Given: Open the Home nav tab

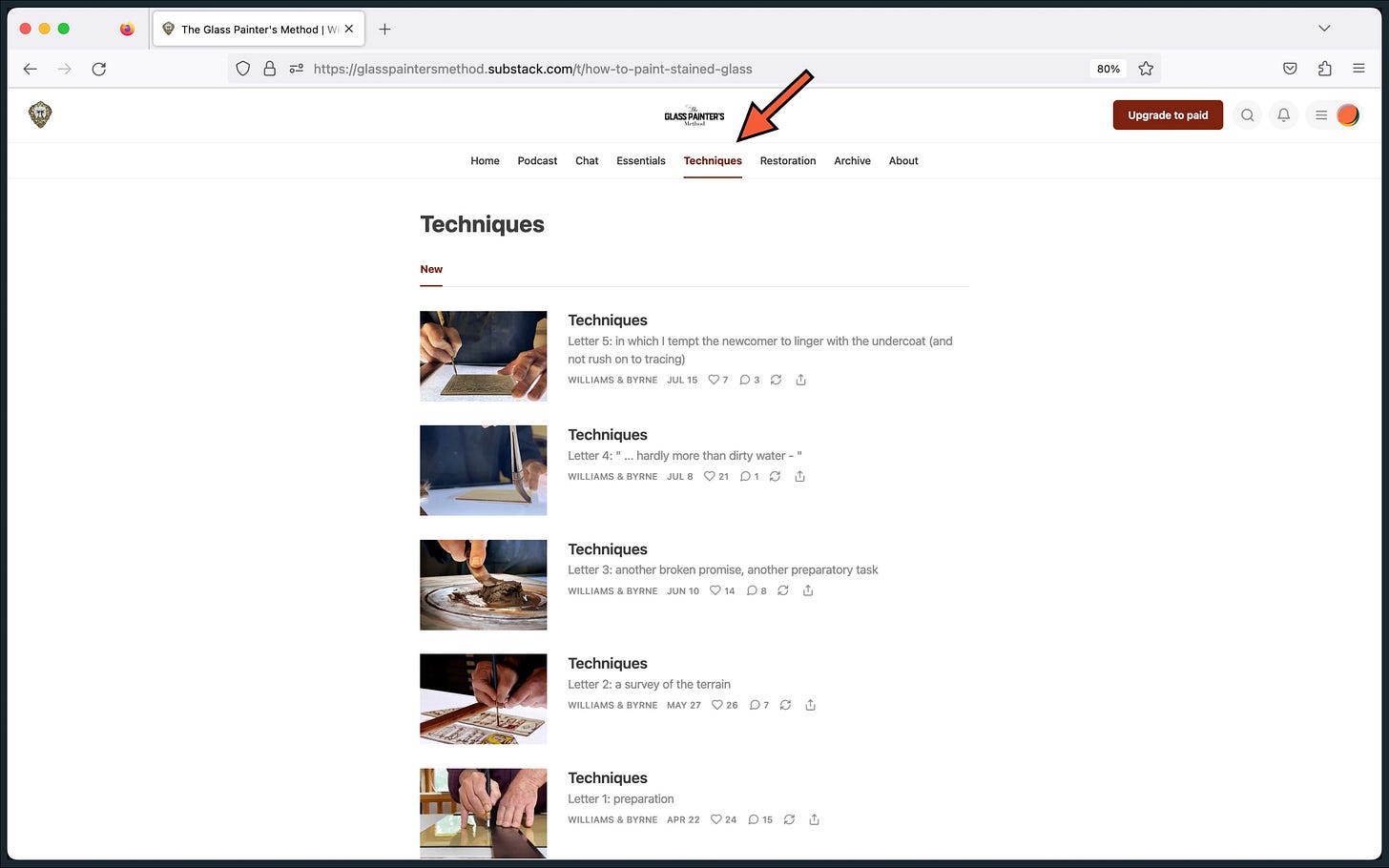Looking at the screenshot, I should tap(485, 161).
